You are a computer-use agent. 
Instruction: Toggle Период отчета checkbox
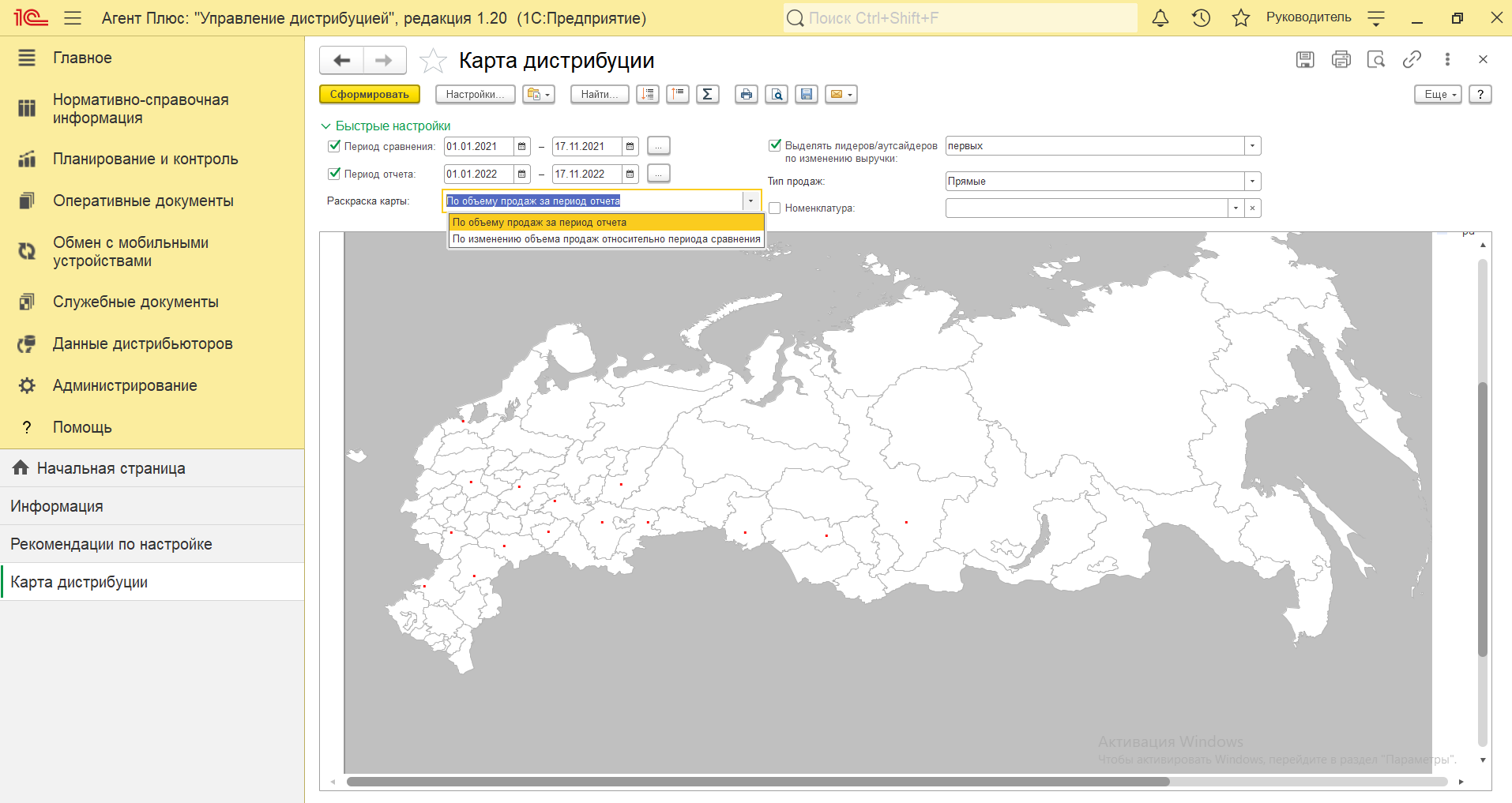tap(334, 174)
